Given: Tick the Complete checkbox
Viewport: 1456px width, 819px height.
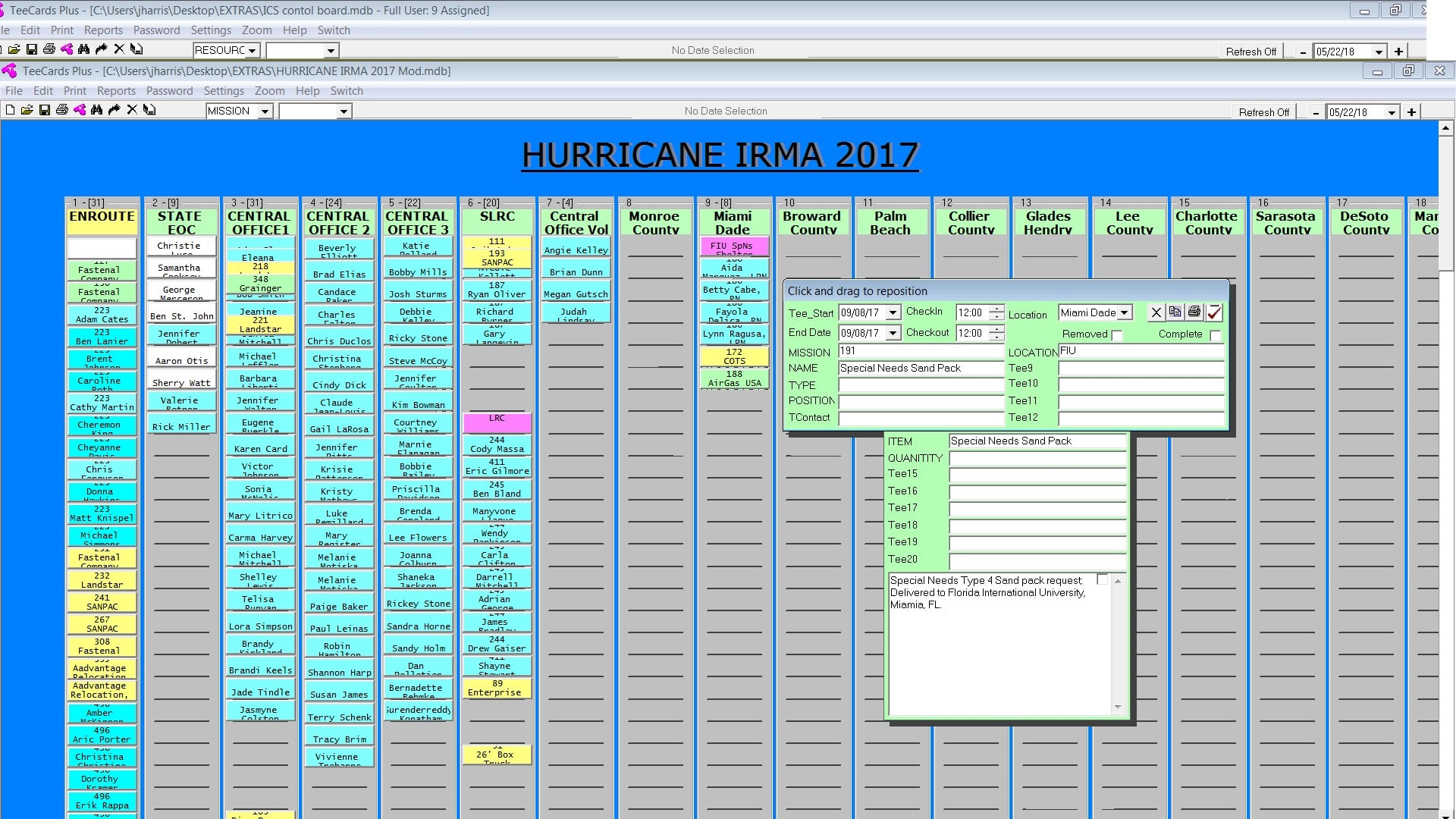Looking at the screenshot, I should point(1216,335).
